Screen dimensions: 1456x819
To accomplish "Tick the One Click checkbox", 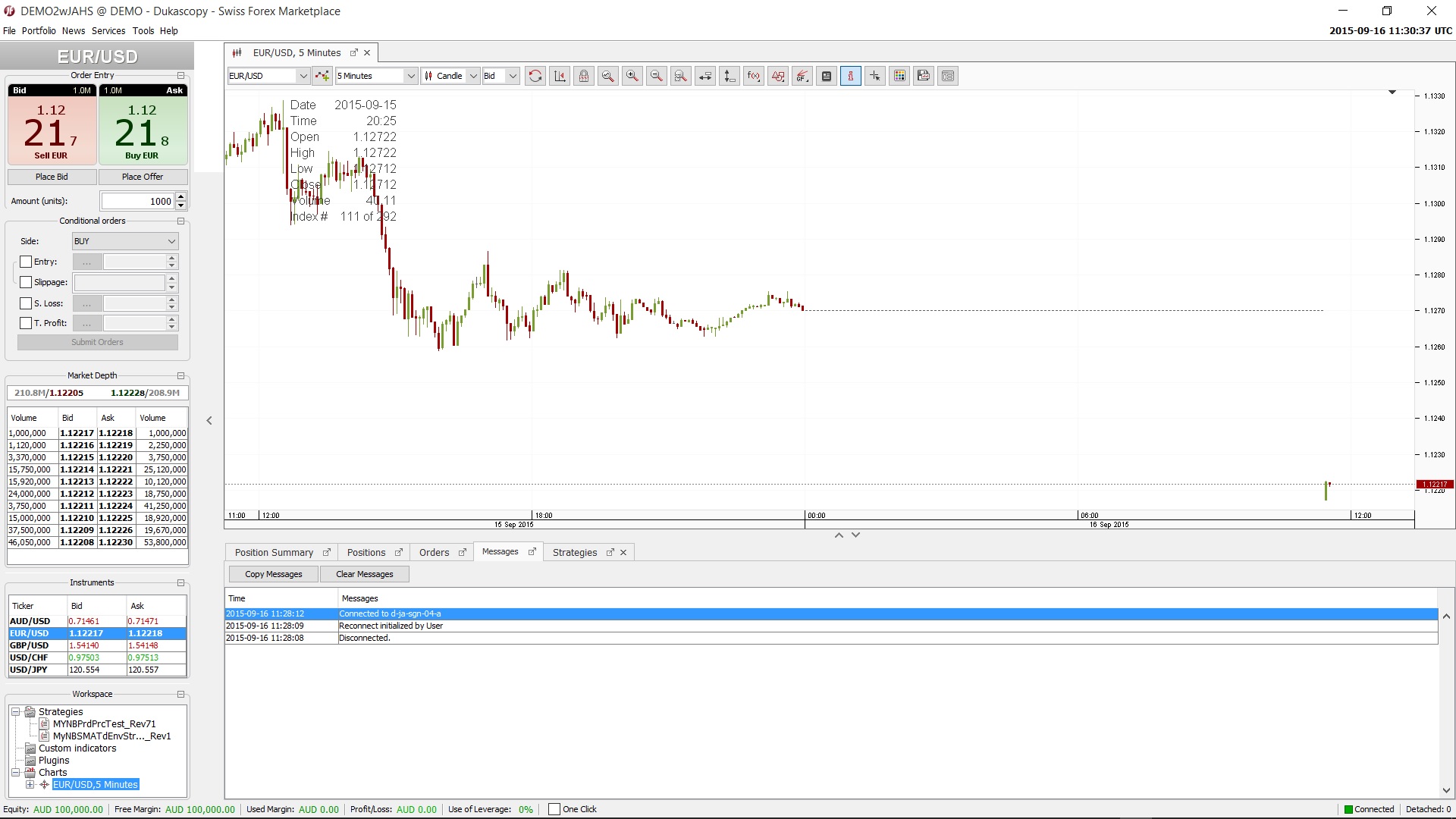I will [554, 809].
